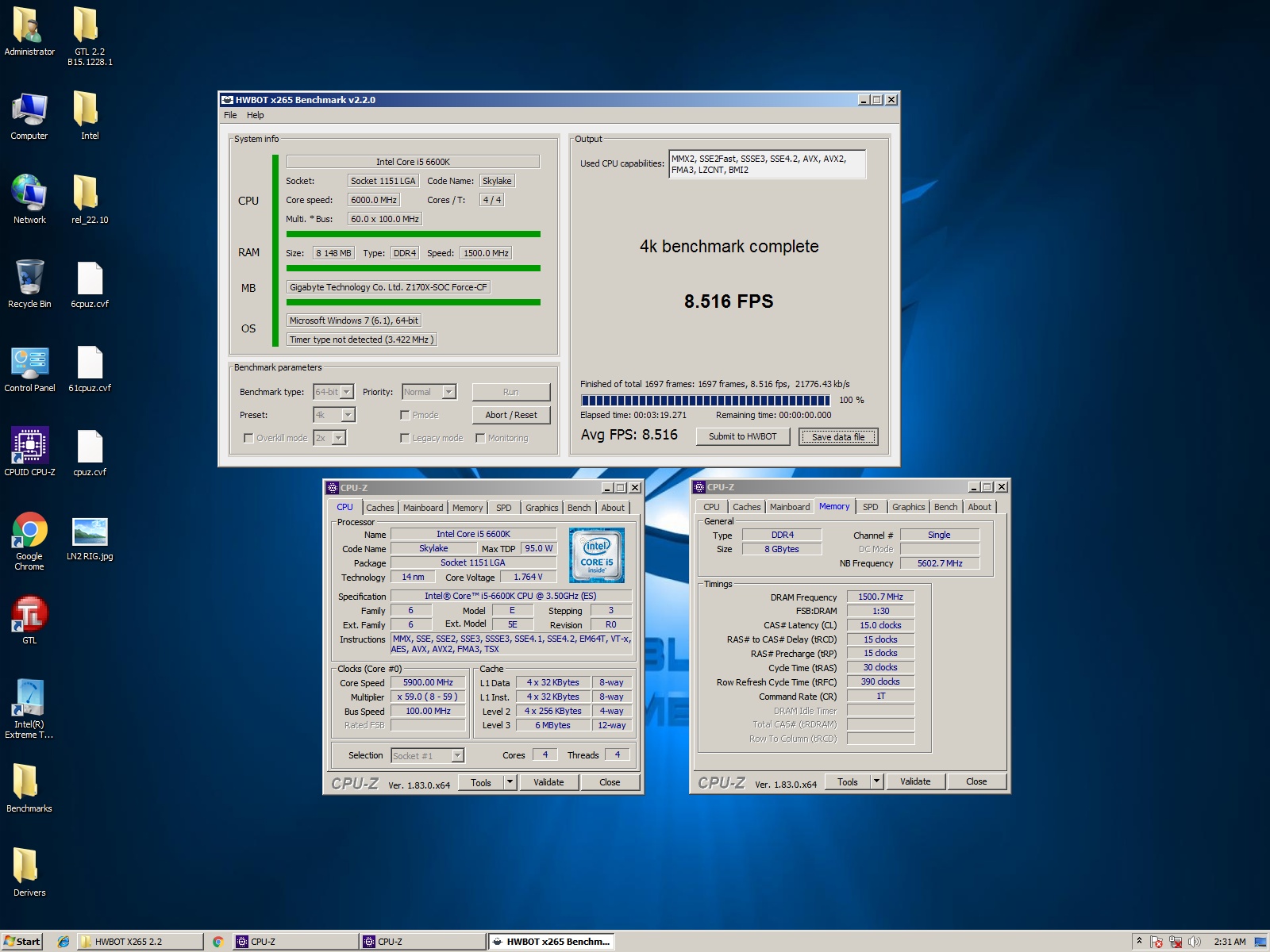Launch CPUID CPU-Z desktop shortcut
Viewport: 1270px width, 952px height.
pyautogui.click(x=29, y=452)
